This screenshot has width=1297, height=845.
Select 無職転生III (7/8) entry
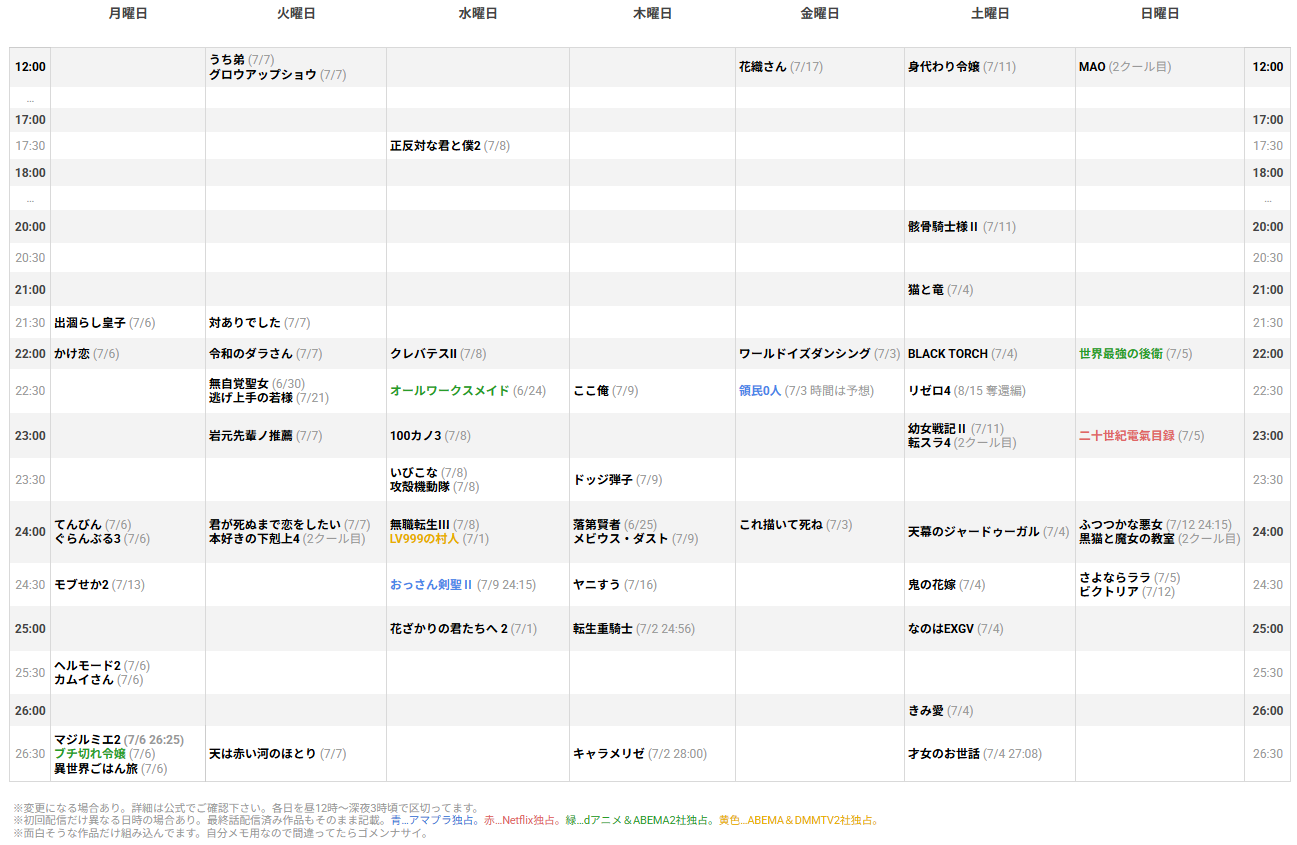[x=435, y=525]
